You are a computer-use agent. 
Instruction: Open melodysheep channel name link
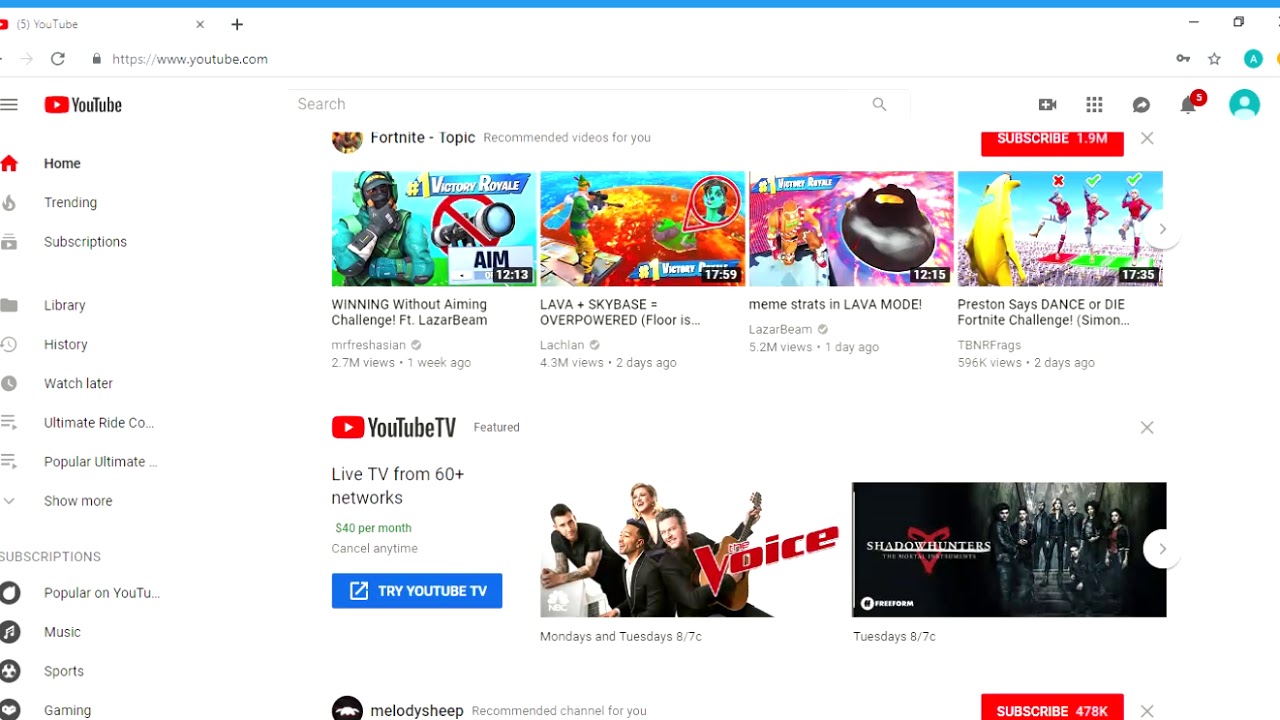[417, 711]
